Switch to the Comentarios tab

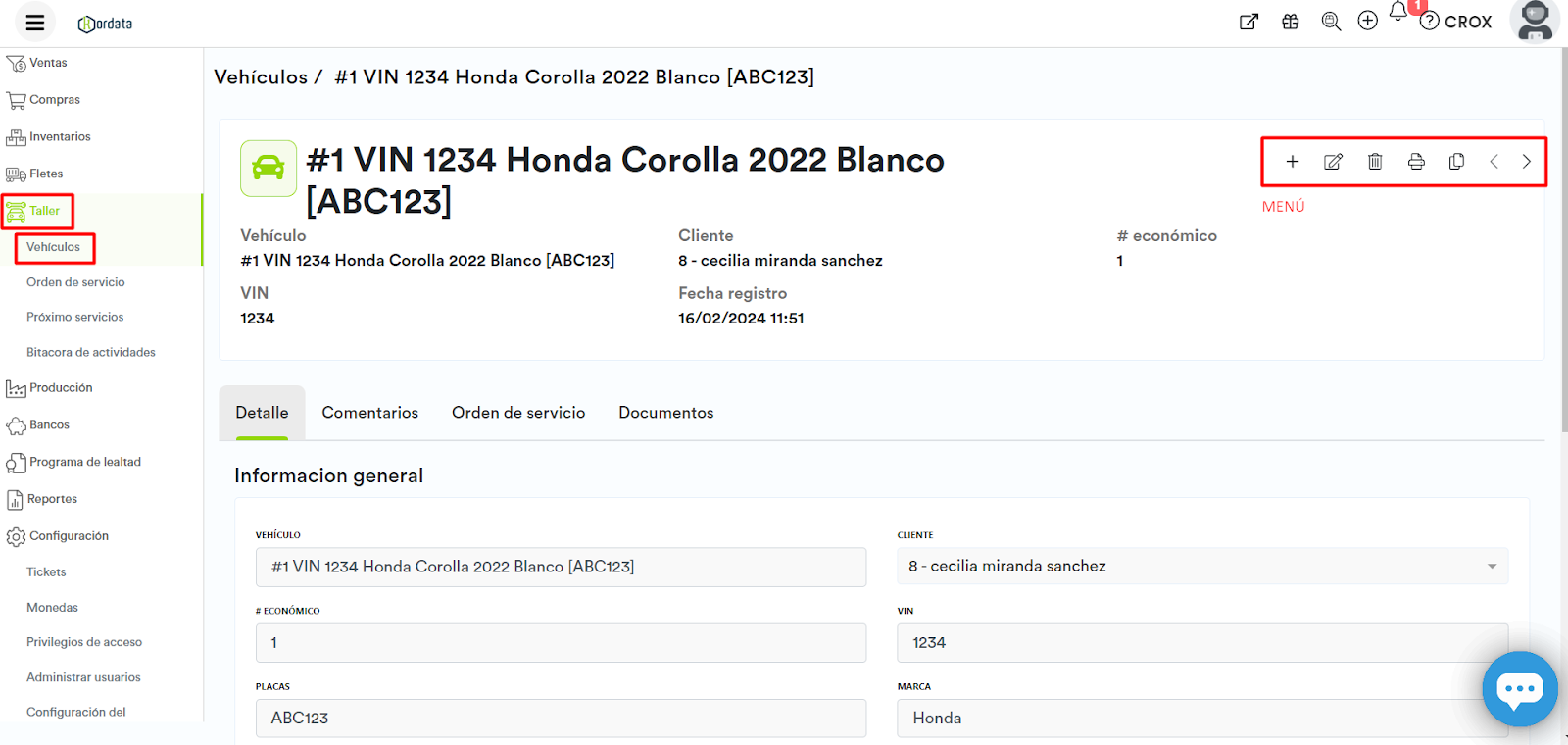[369, 413]
